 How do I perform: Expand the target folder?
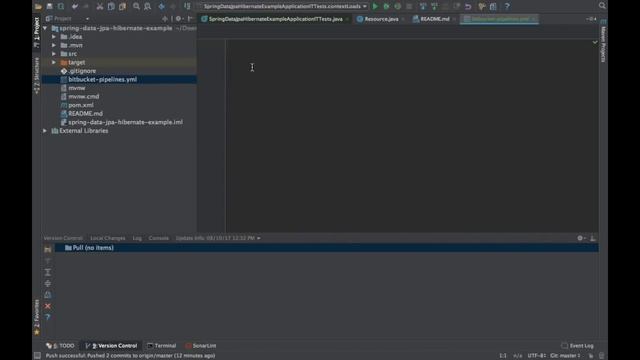[54, 62]
